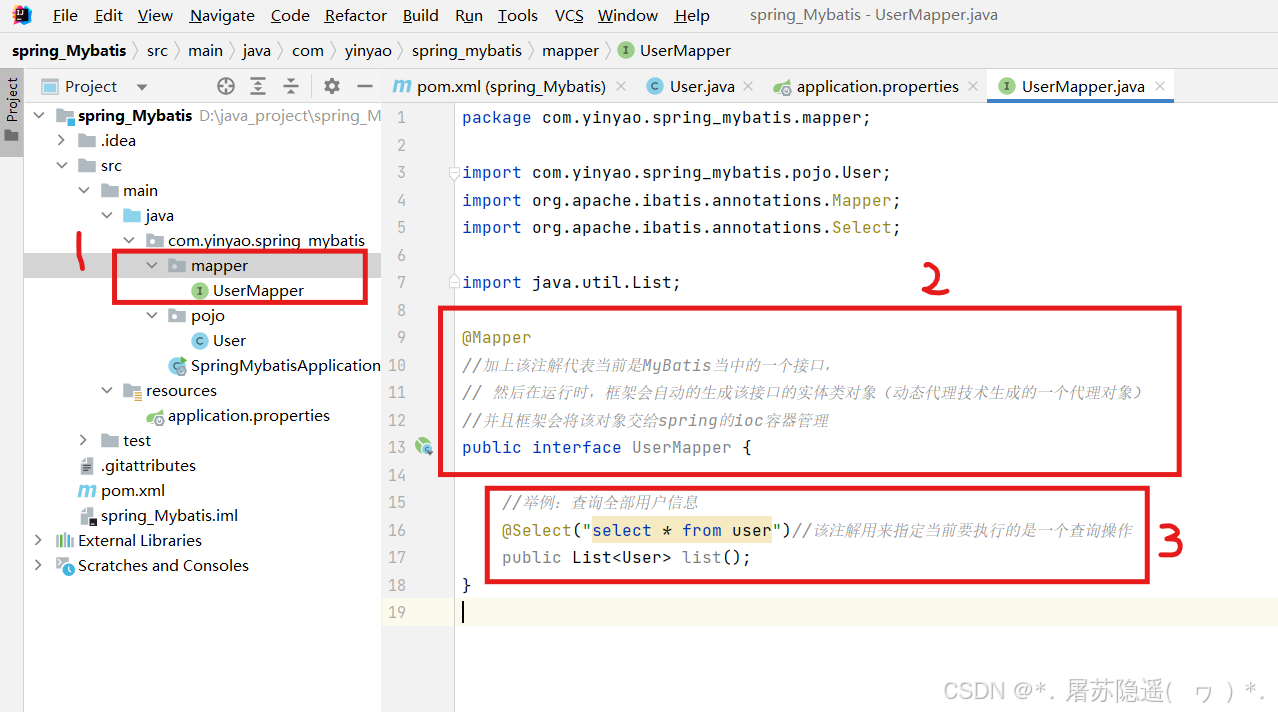Collapse com.yinyao.spring_mybatis package arrow
The image size is (1278, 712).
tap(129, 241)
